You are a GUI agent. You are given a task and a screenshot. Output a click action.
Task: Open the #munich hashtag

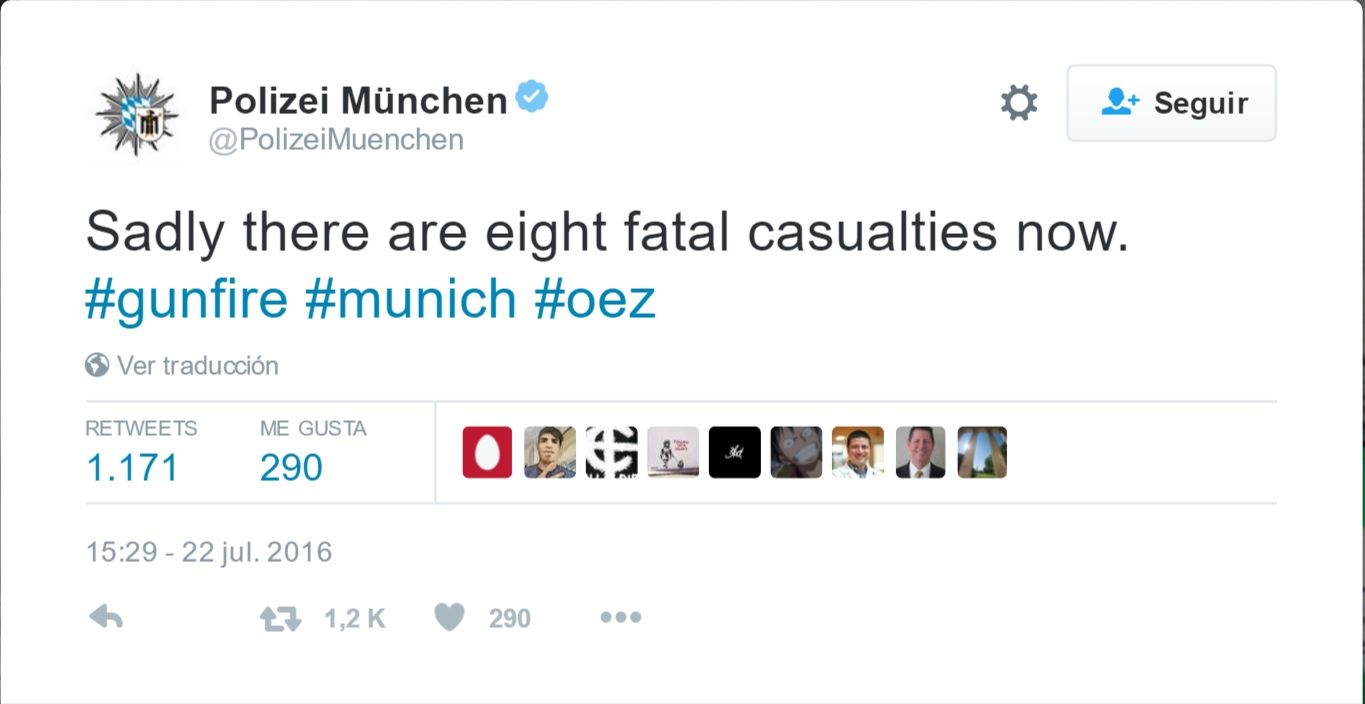pos(410,299)
